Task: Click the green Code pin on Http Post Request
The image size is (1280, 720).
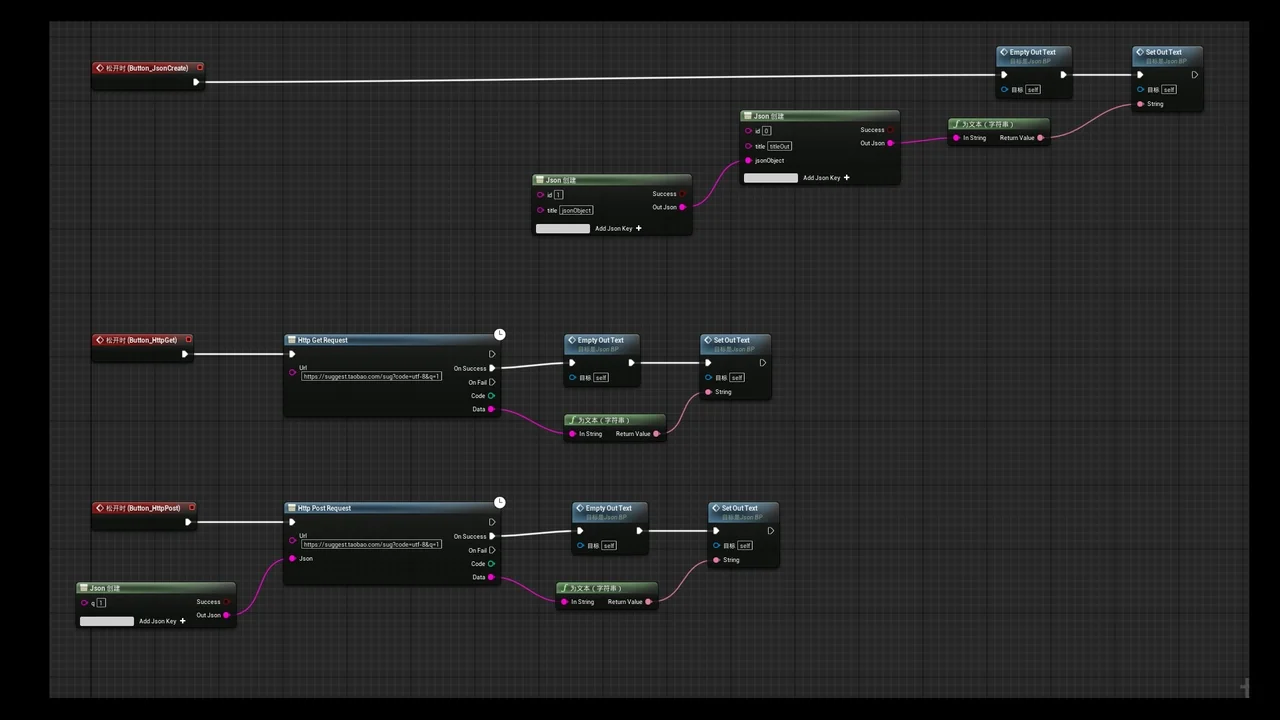Action: (491, 564)
